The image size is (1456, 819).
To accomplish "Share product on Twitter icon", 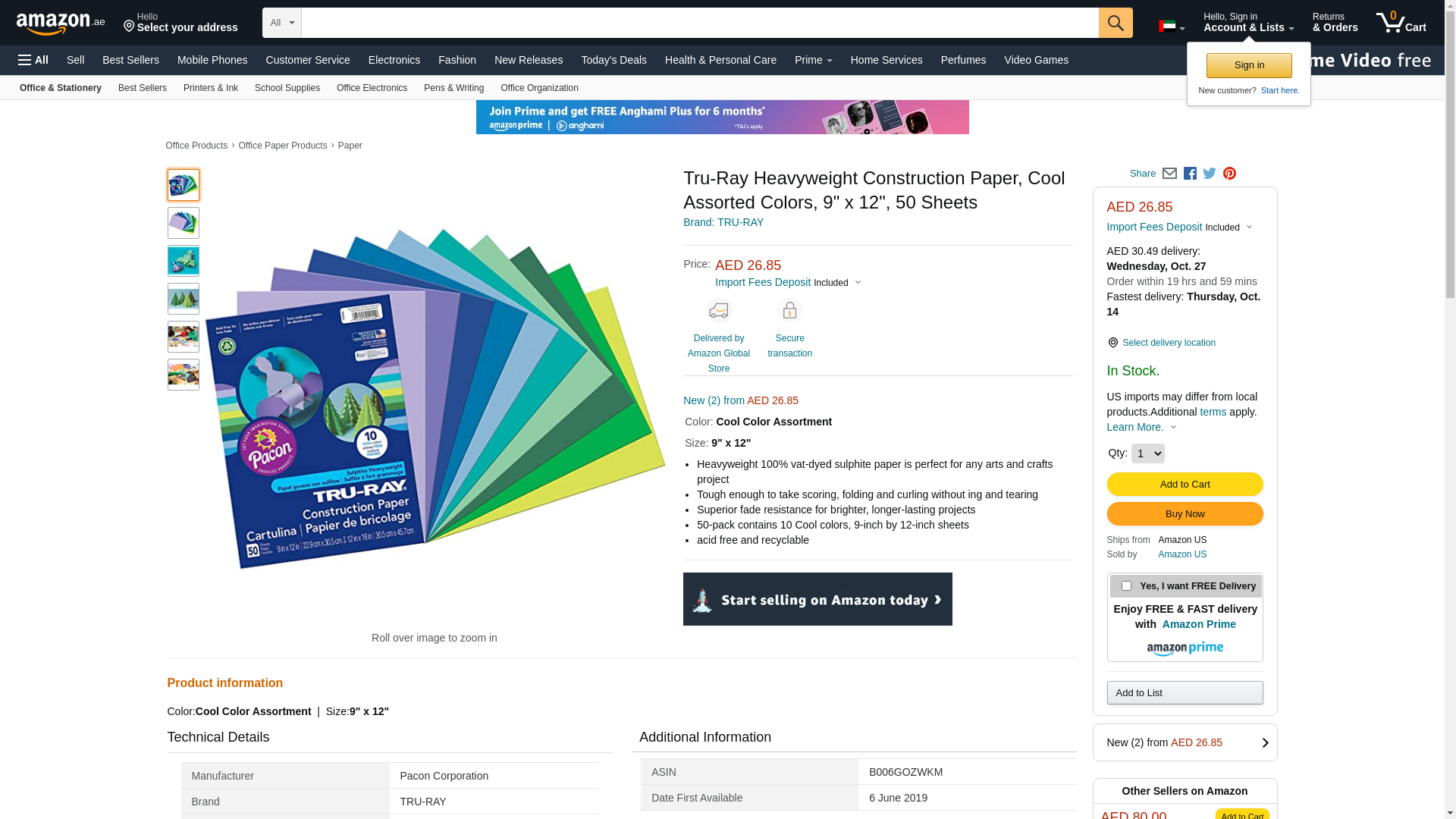I will coord(1210,174).
